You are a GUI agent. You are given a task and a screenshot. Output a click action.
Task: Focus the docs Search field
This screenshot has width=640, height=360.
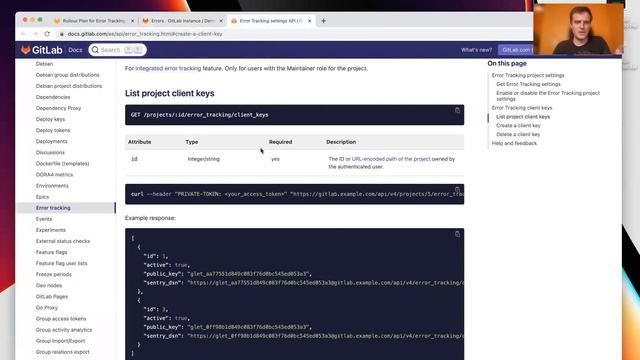coord(118,50)
